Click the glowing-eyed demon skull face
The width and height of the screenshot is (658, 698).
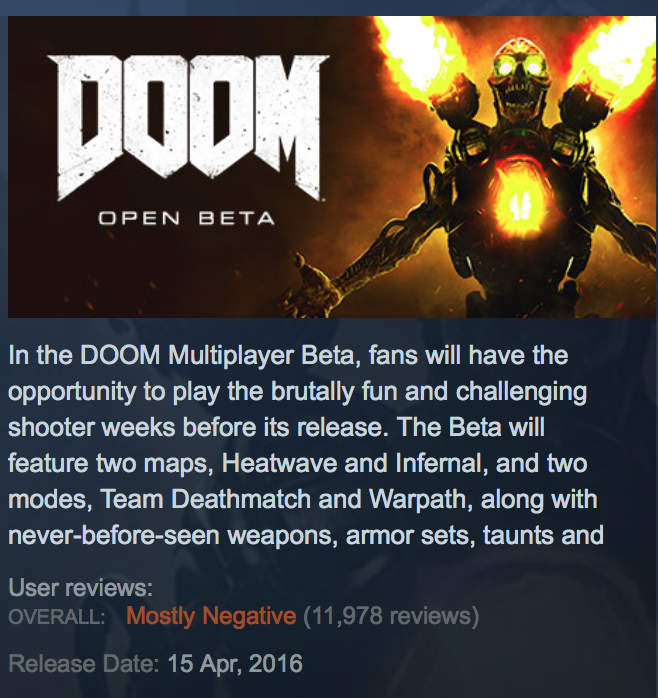(x=519, y=76)
